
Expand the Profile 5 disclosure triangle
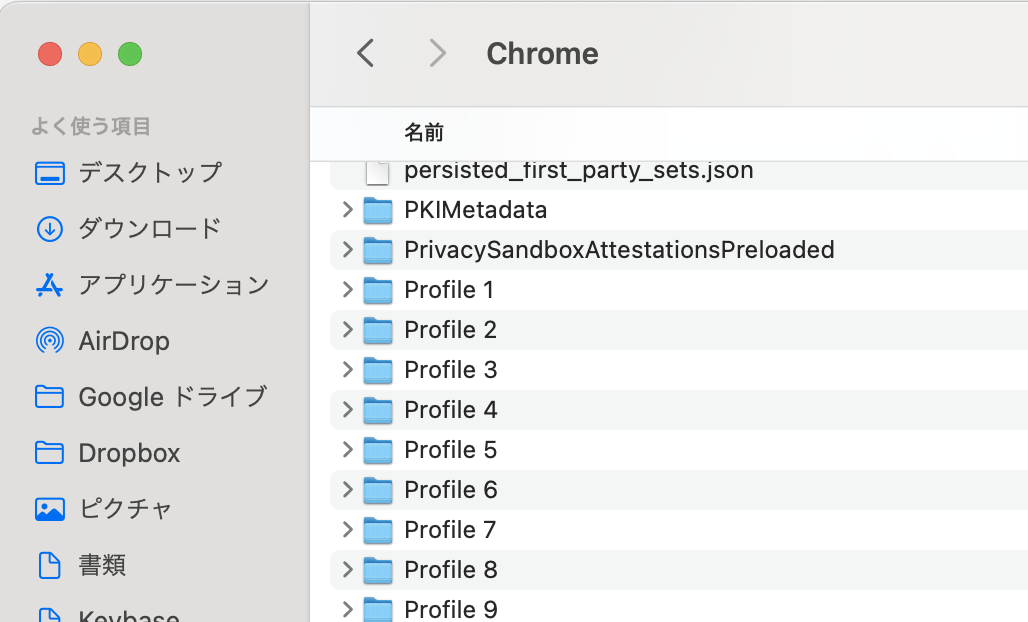(347, 450)
